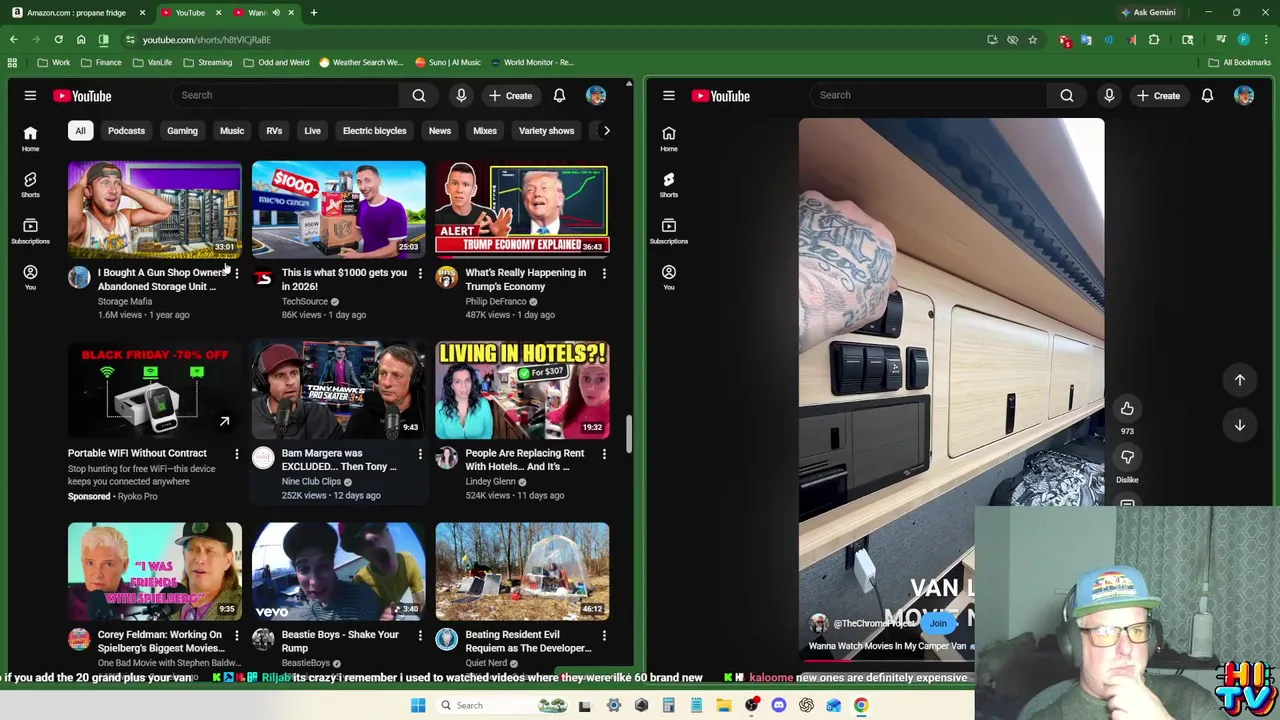Select the News filter chip
This screenshot has width=1280, height=720.
440,131
